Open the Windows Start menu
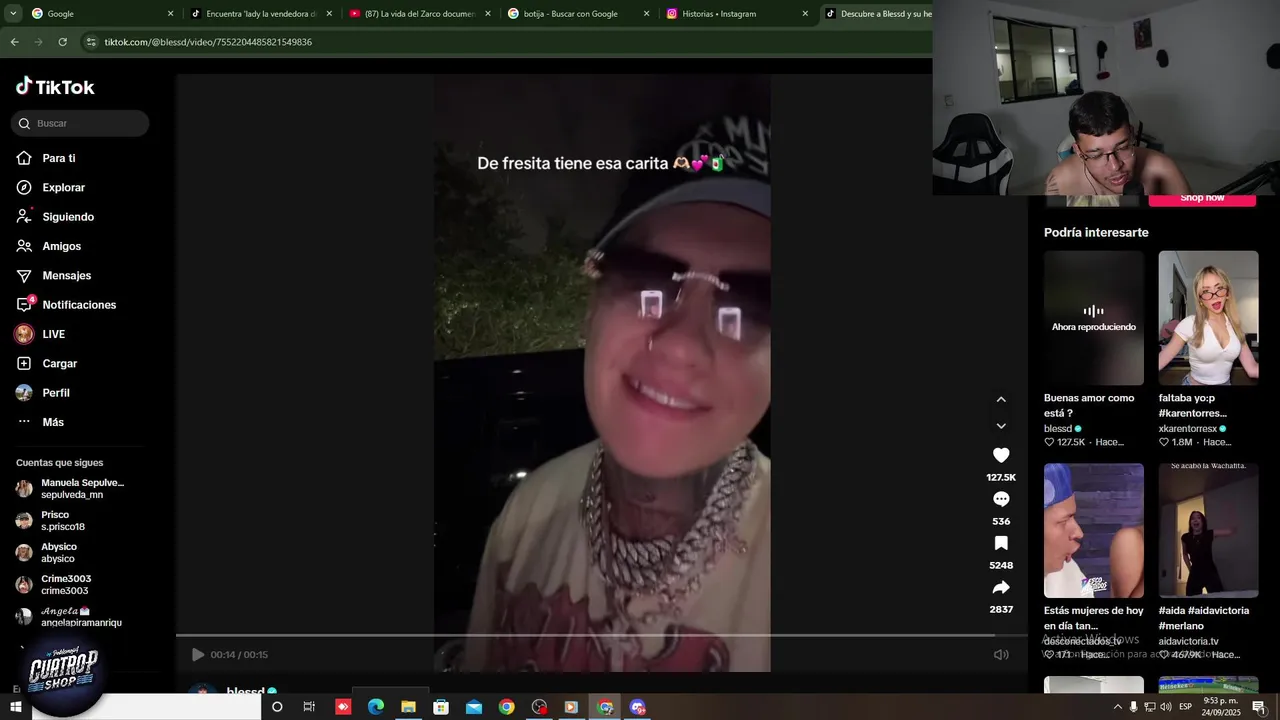This screenshot has width=1280, height=720. tap(15, 707)
